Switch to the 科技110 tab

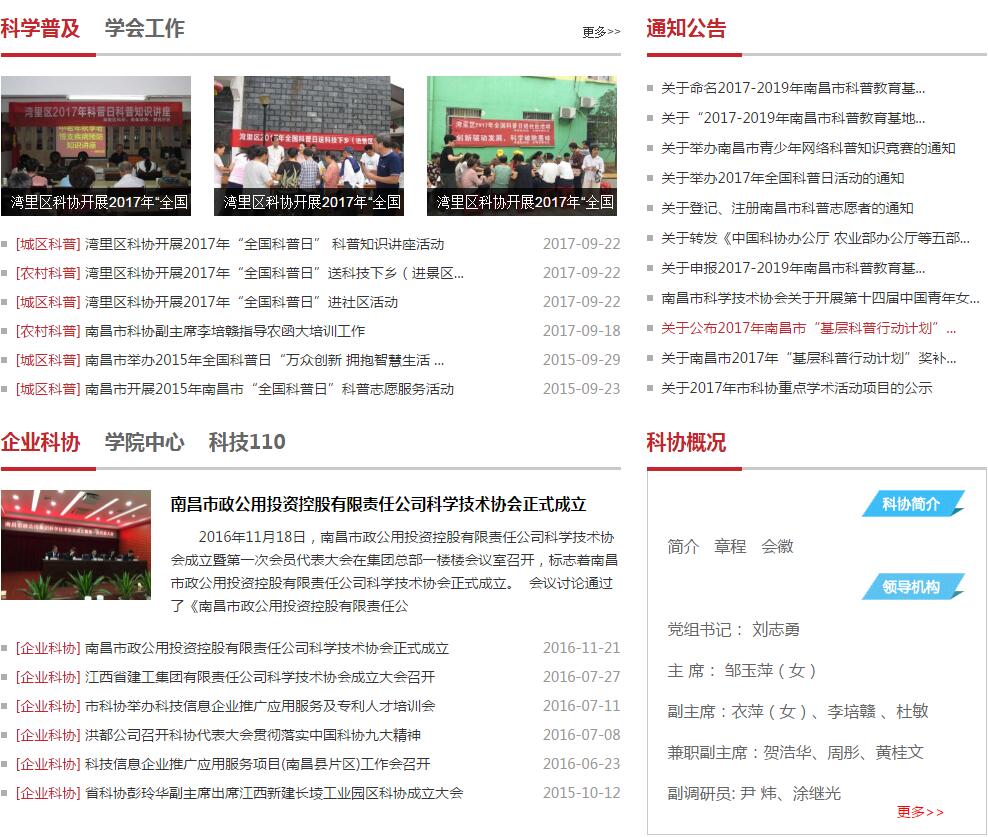pyautogui.click(x=247, y=442)
